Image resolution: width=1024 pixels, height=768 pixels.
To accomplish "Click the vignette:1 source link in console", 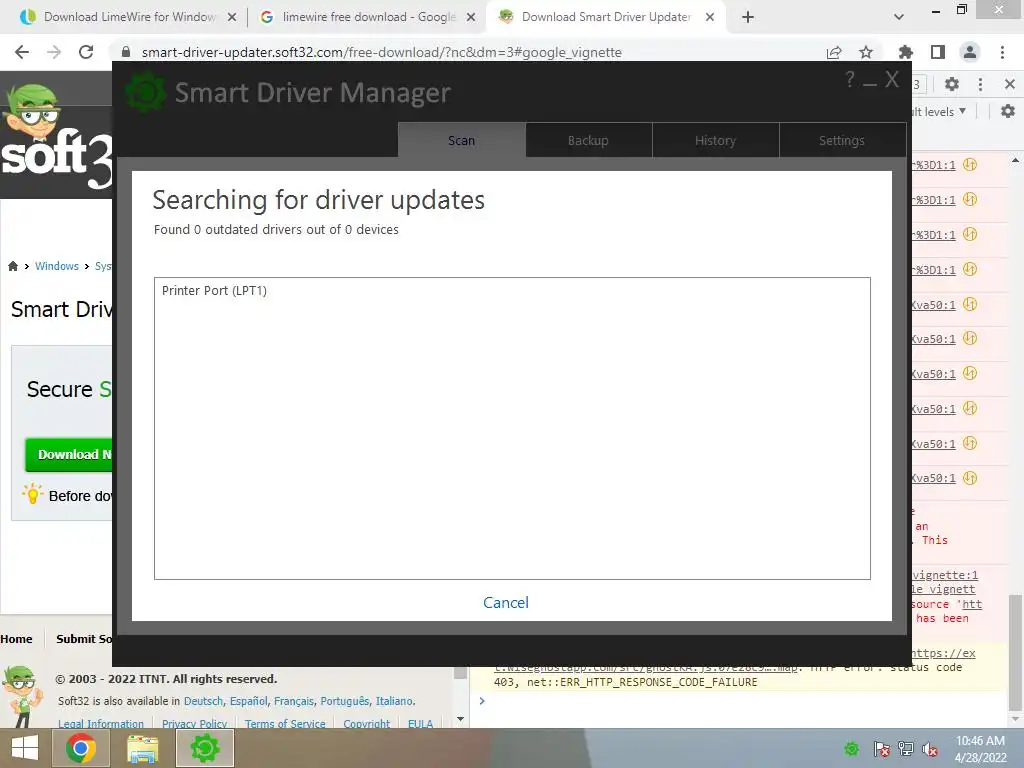I will coord(945,575).
